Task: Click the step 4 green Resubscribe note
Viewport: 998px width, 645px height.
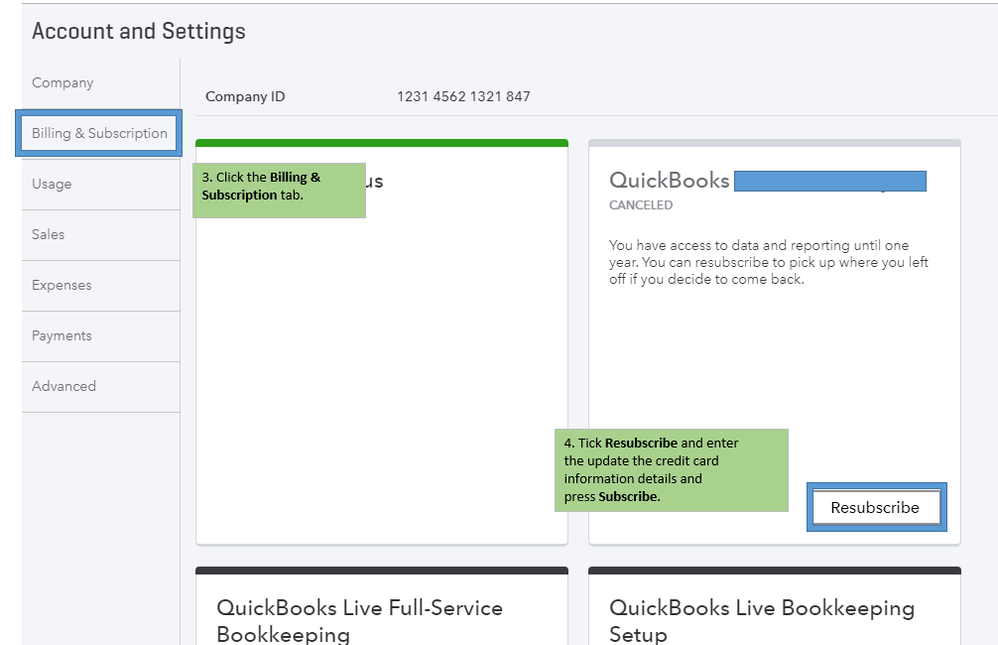Action: click(x=670, y=470)
